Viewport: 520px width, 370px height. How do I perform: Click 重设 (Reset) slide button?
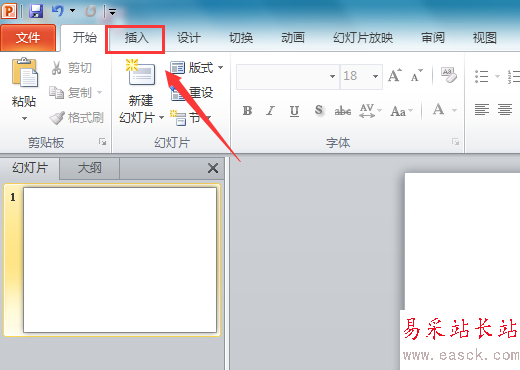coord(192,93)
